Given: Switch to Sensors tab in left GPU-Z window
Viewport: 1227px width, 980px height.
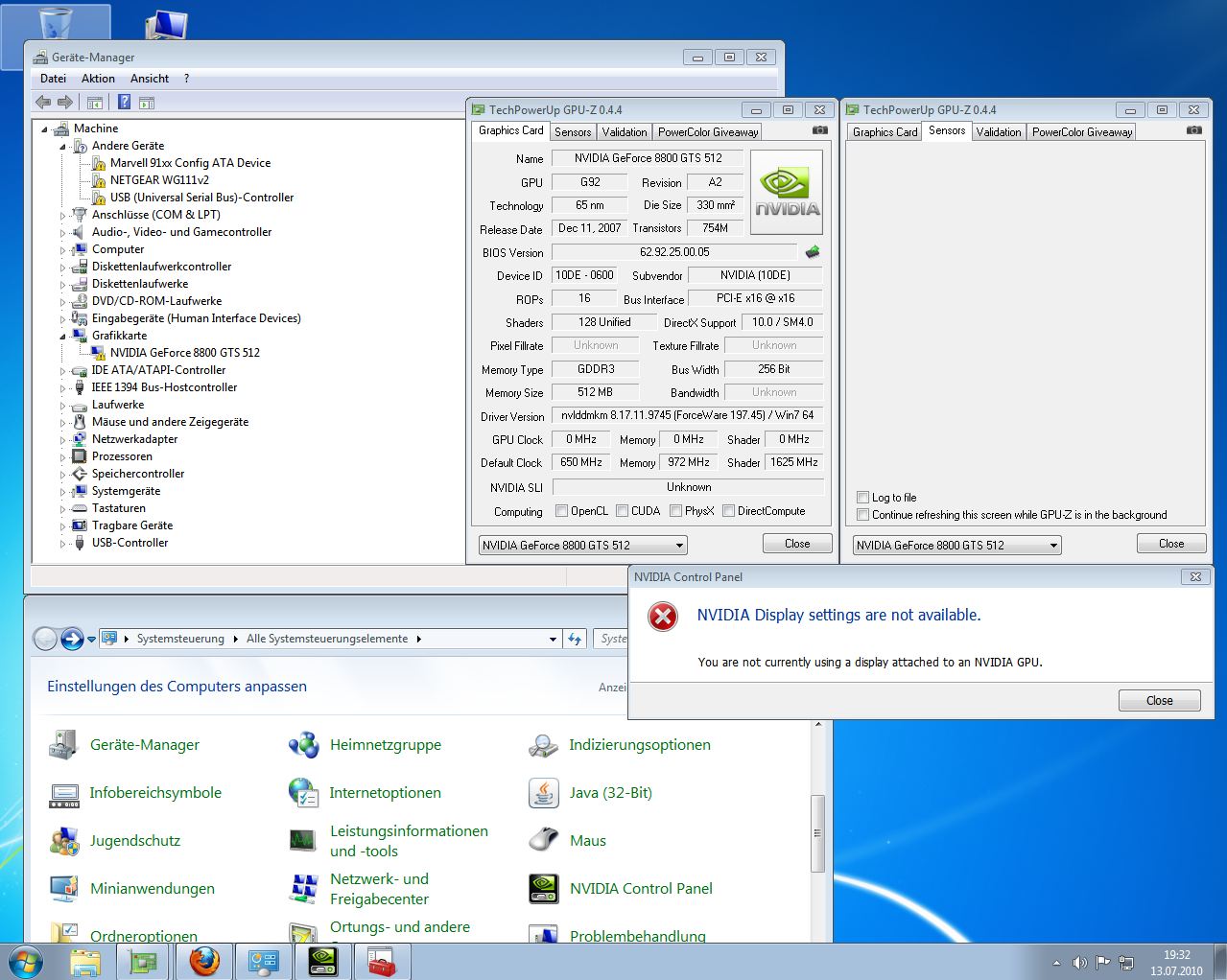Looking at the screenshot, I should (573, 132).
